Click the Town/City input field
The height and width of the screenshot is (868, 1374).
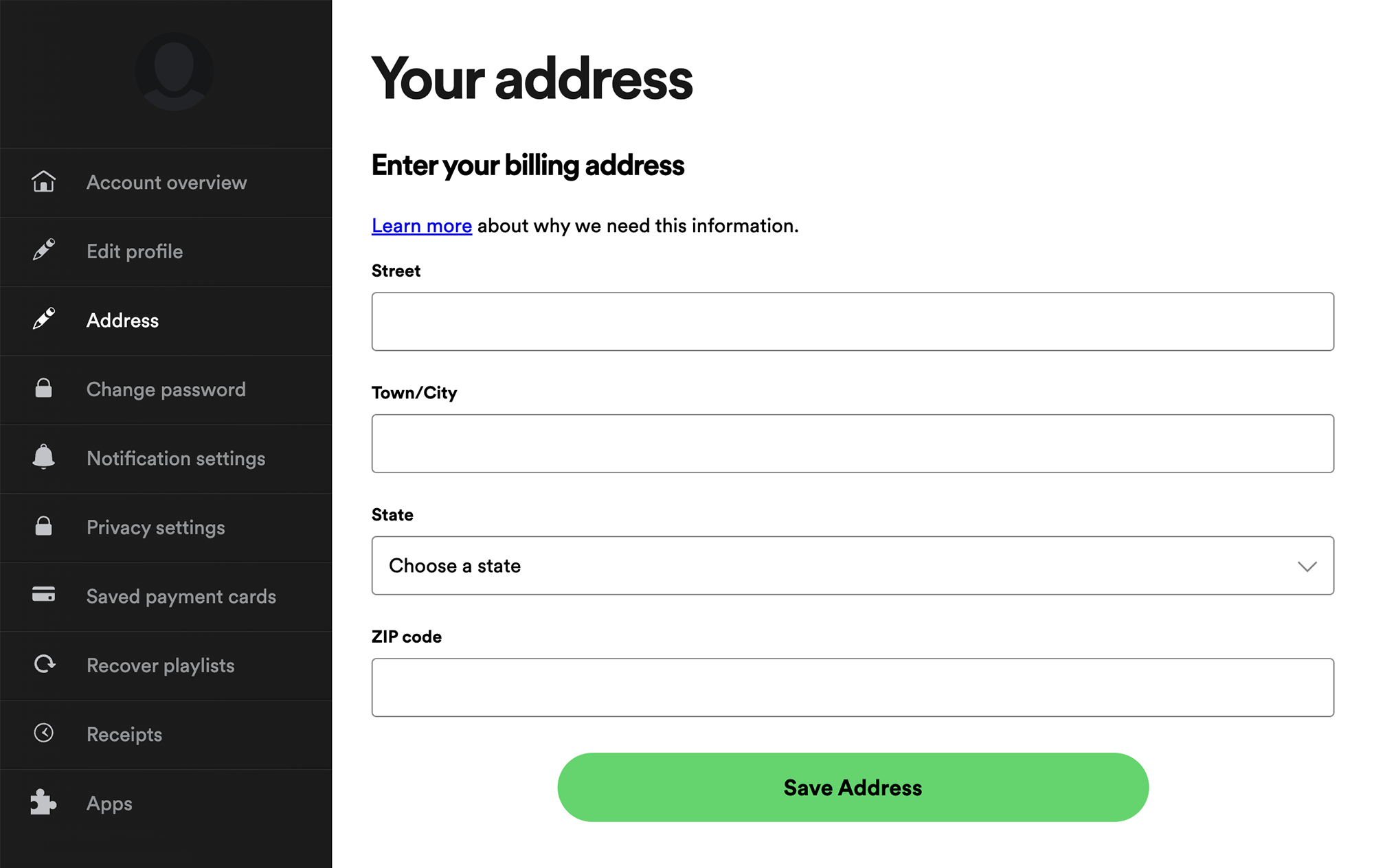tap(852, 443)
